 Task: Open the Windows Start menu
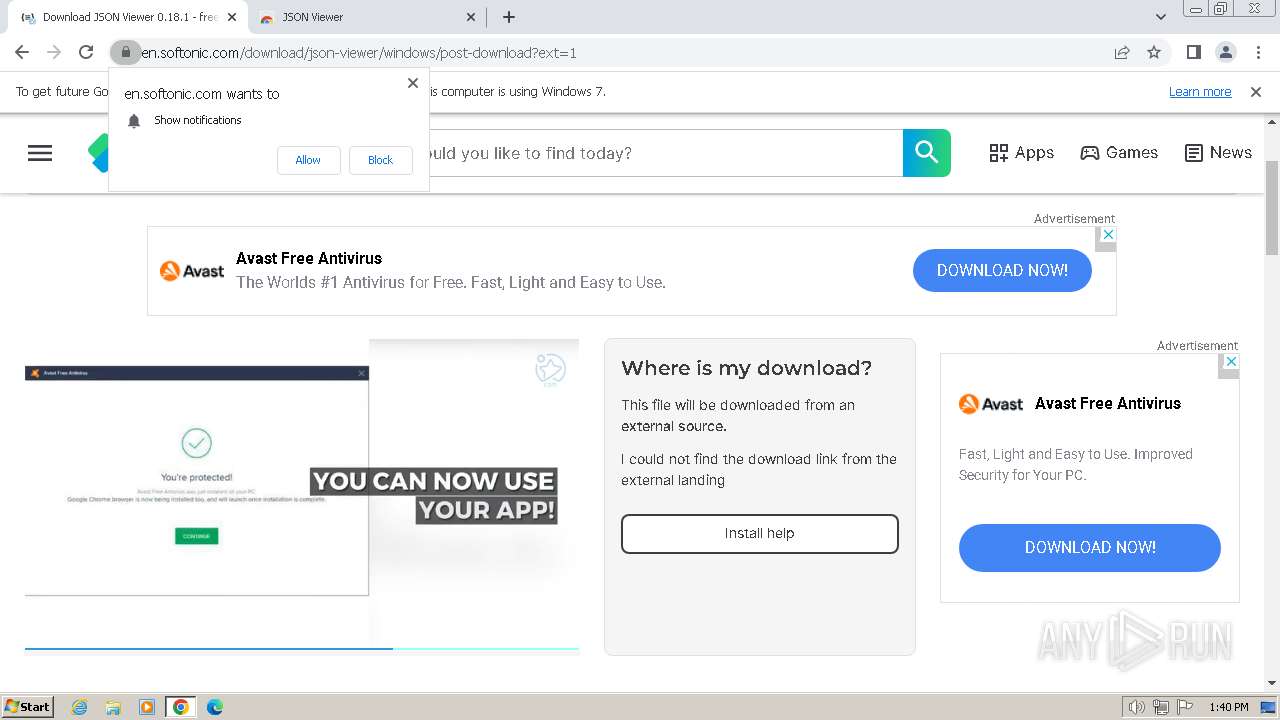click(x=28, y=707)
